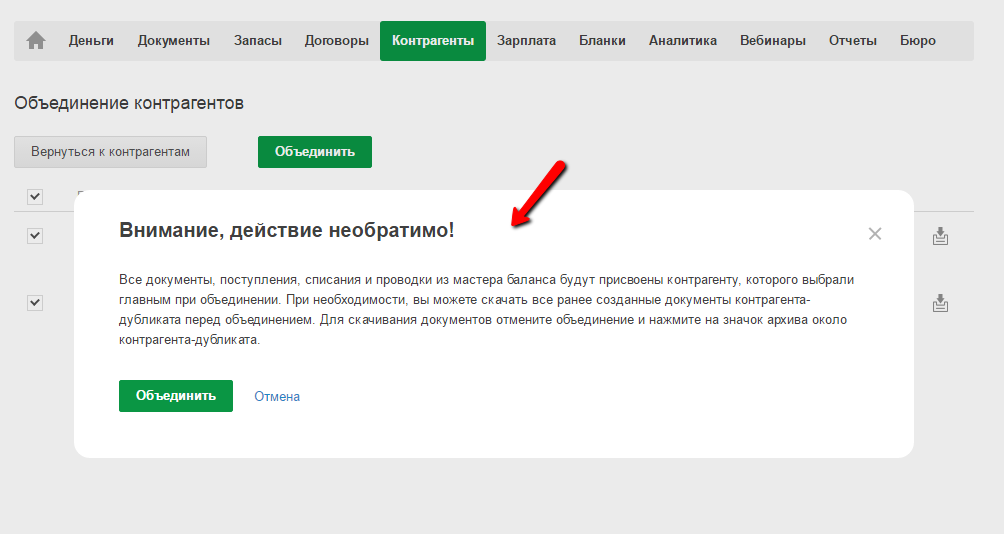
Task: Confirm merge with Объединить in the dialog
Action: click(x=175, y=396)
